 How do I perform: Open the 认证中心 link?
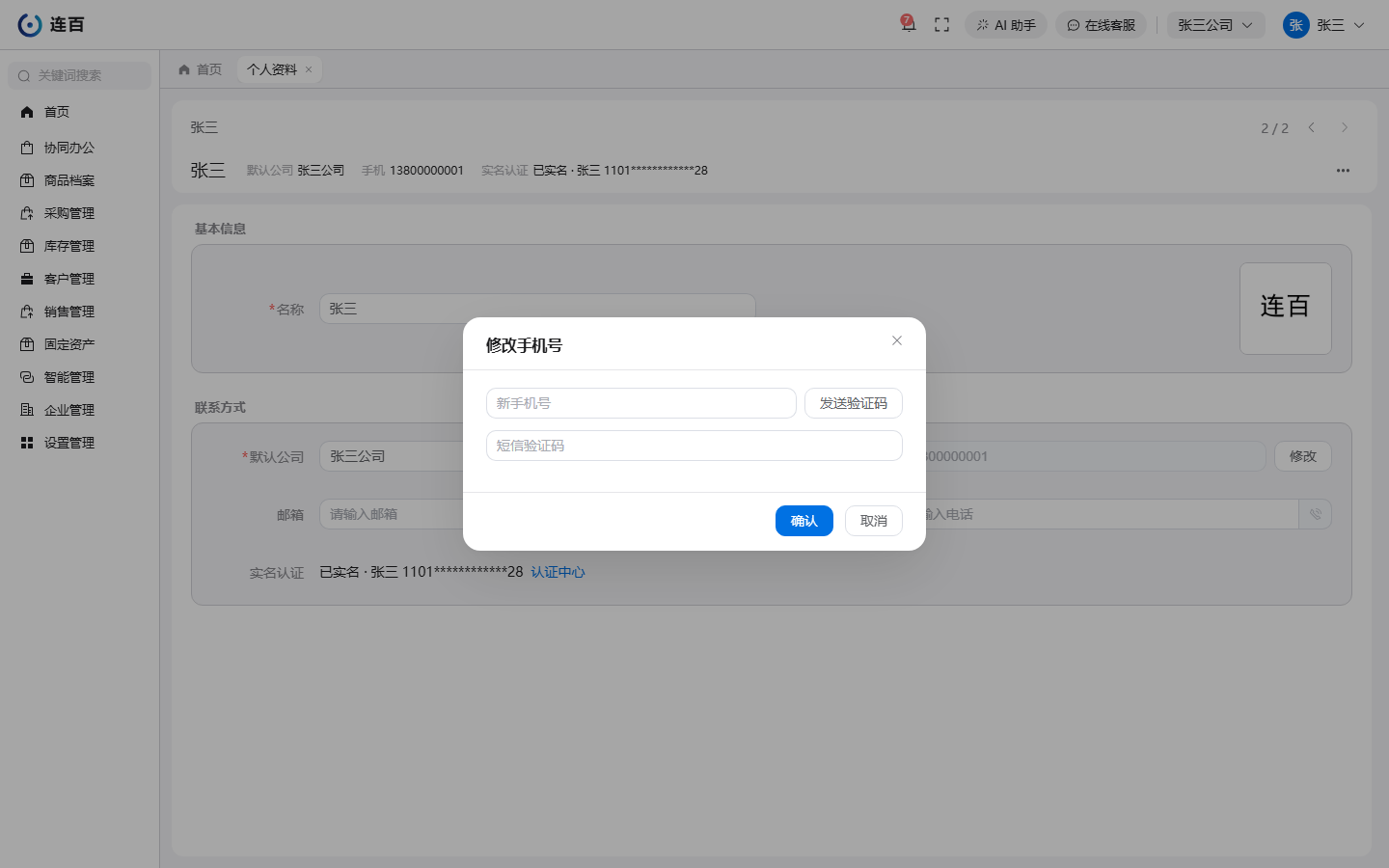click(558, 572)
